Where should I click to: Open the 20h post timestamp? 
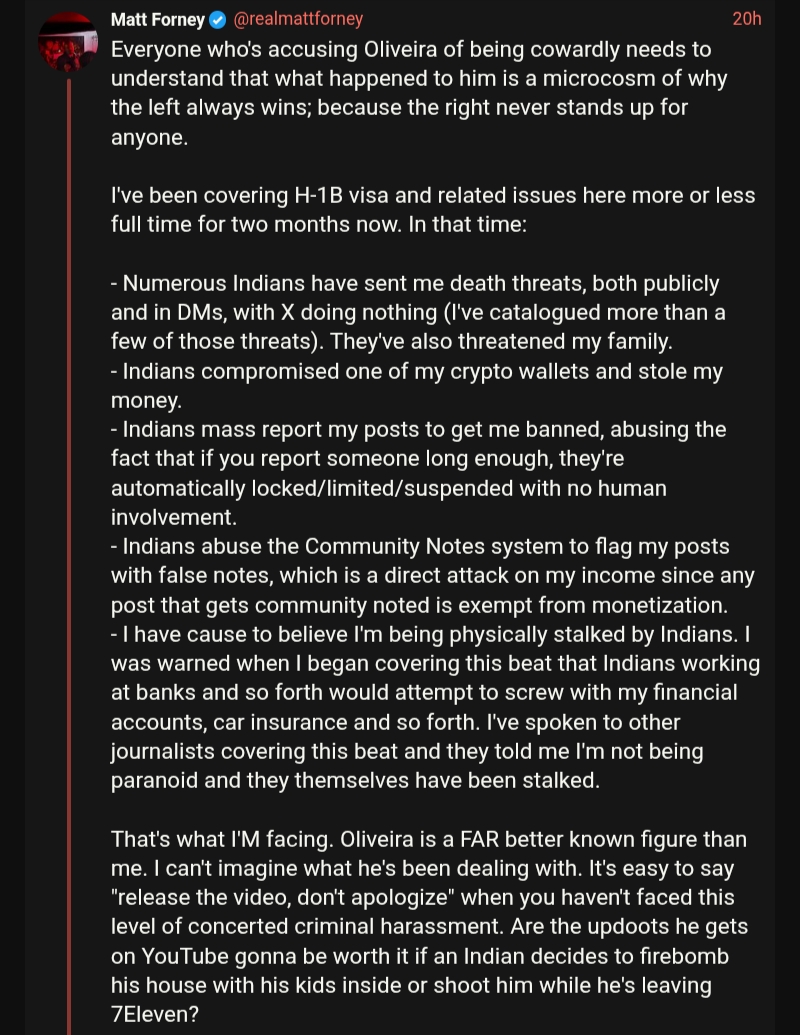click(x=747, y=19)
